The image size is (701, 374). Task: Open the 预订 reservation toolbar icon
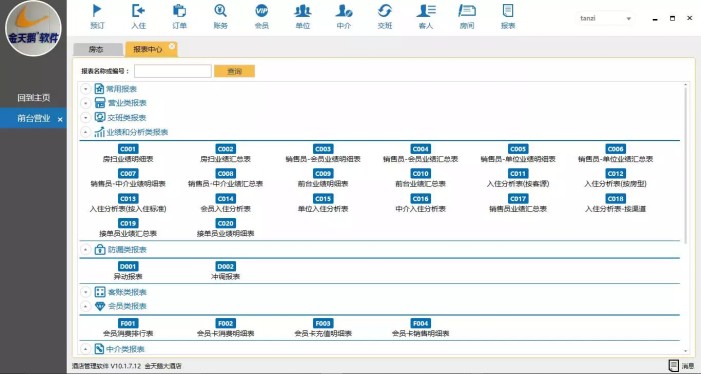[x=97, y=17]
